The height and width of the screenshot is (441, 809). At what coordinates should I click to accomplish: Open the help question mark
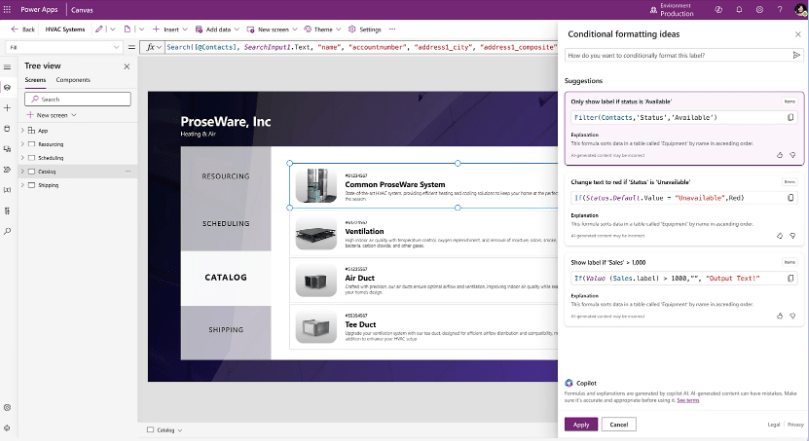[x=780, y=10]
